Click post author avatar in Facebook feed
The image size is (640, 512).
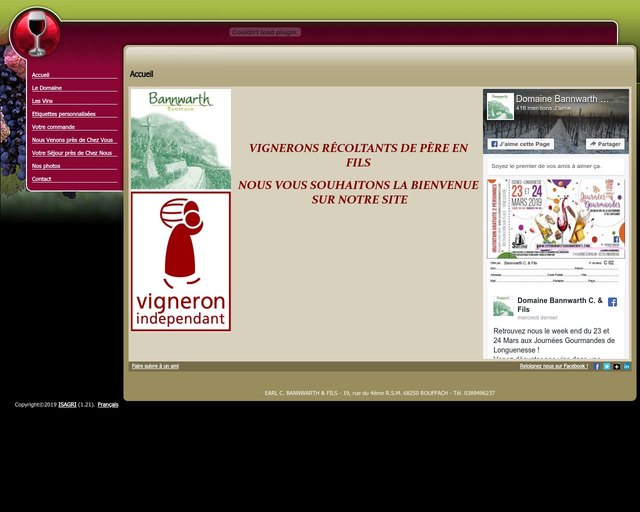pyautogui.click(x=503, y=306)
